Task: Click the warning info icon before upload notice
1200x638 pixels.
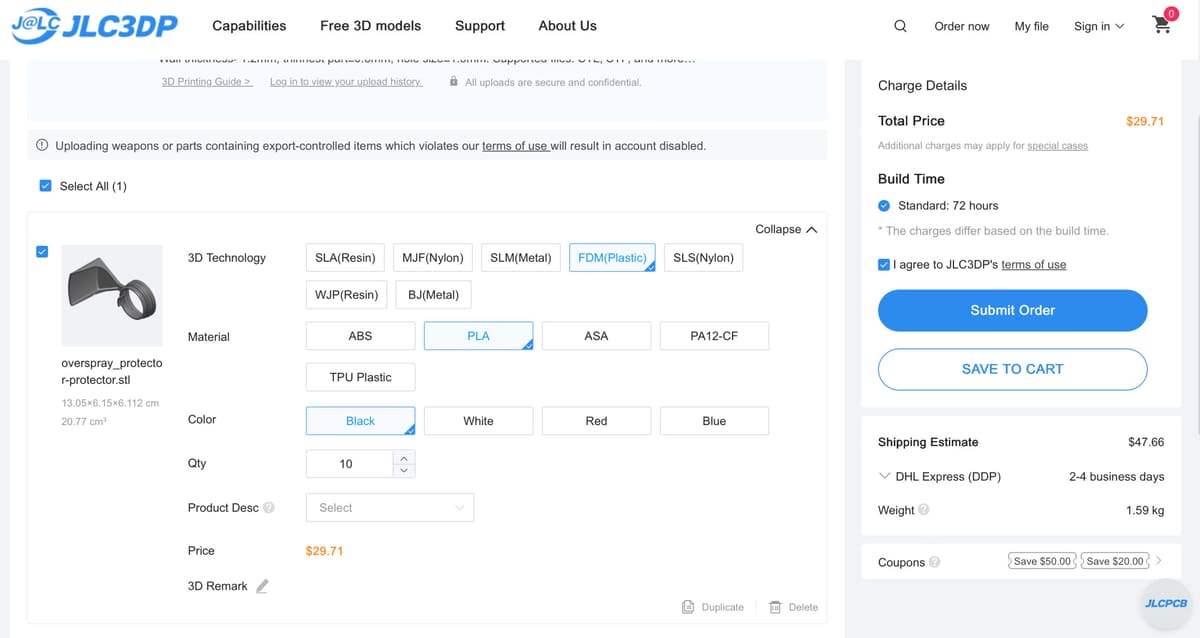Action: [42, 146]
